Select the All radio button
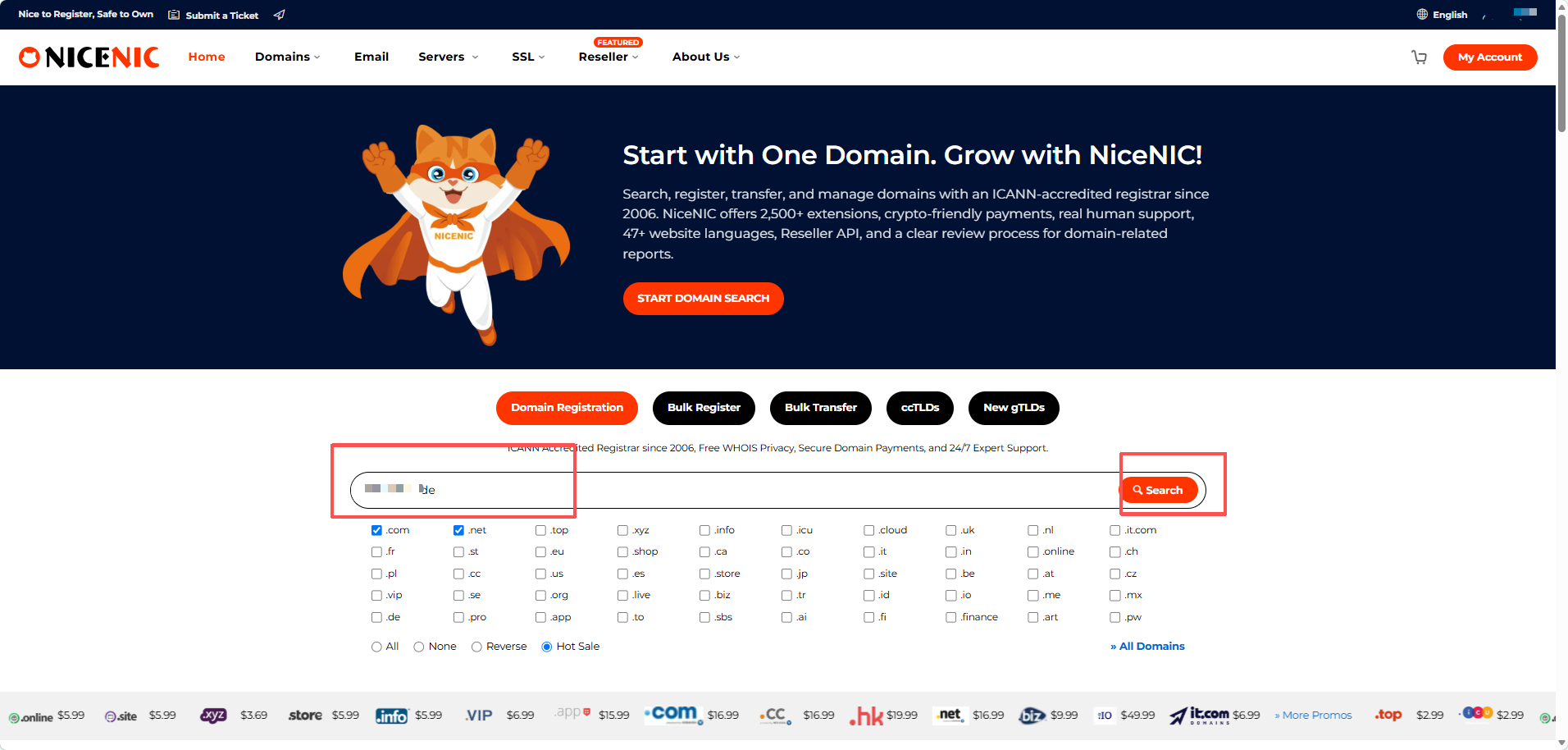The width and height of the screenshot is (1568, 750). [x=376, y=647]
